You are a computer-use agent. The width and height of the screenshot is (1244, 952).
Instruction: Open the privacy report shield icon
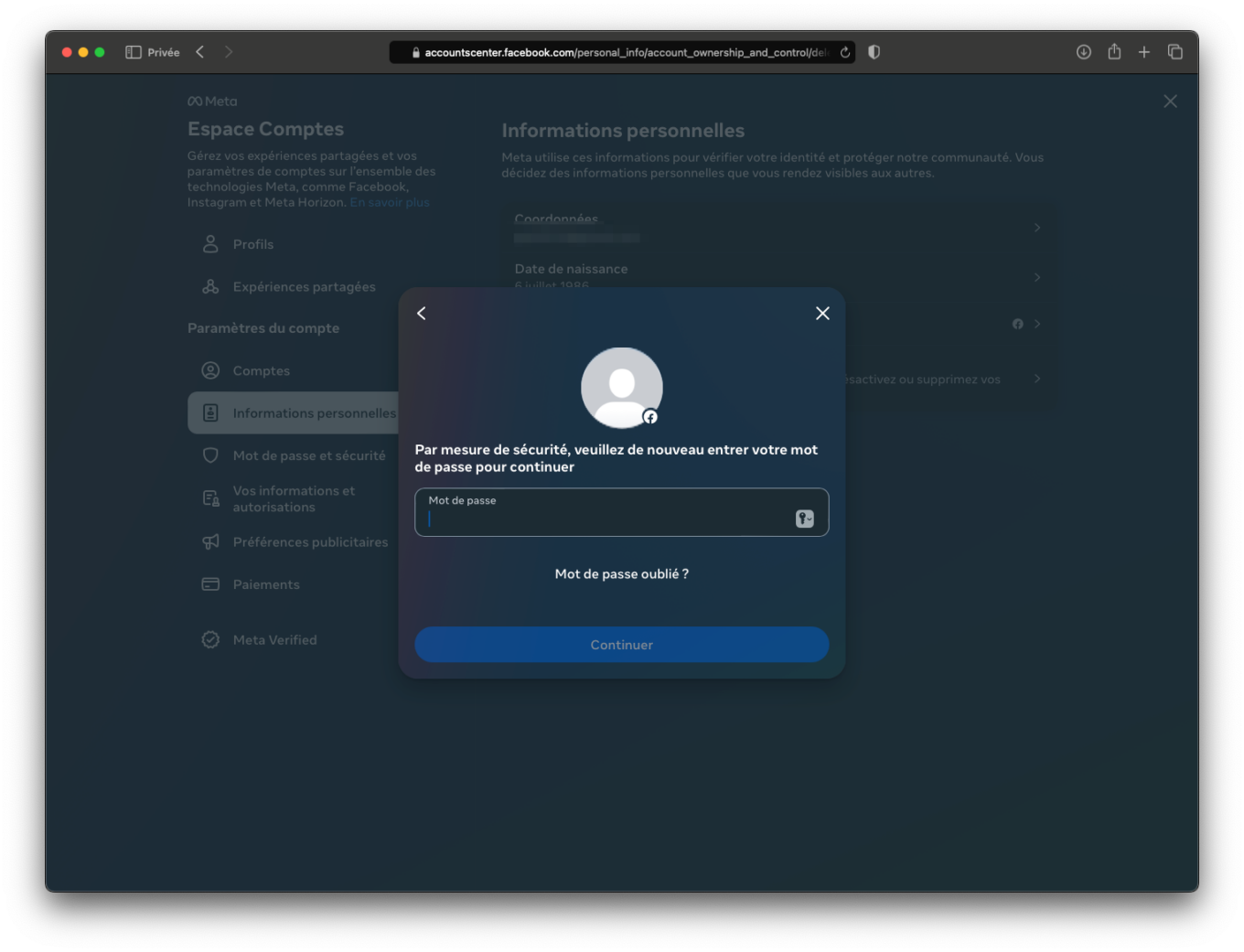coord(874,52)
